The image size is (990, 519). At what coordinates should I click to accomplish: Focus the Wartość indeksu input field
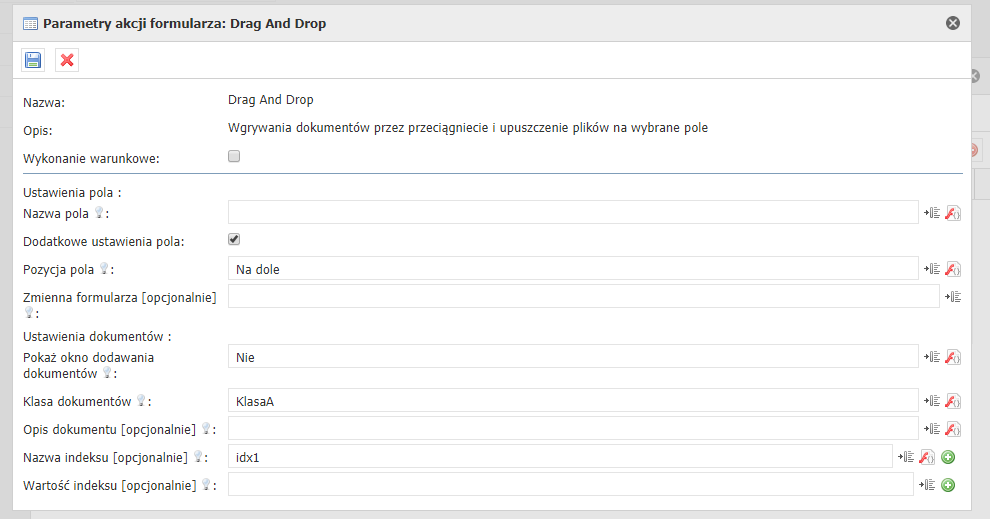pos(571,484)
